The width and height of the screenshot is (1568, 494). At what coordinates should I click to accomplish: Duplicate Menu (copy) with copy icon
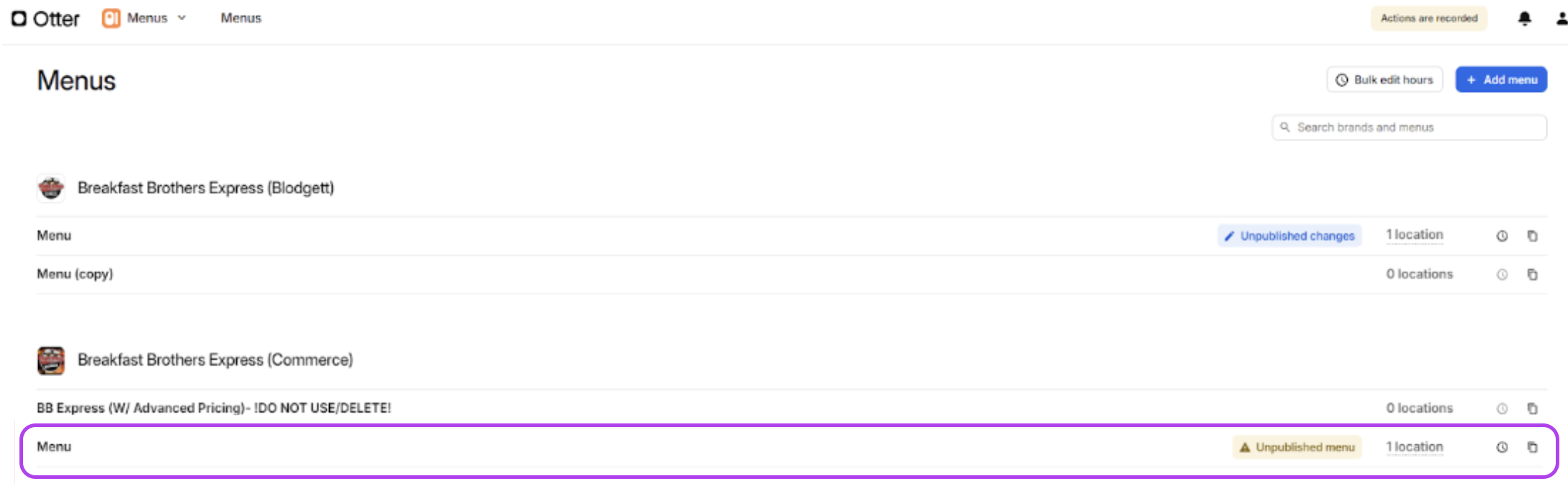(1532, 274)
